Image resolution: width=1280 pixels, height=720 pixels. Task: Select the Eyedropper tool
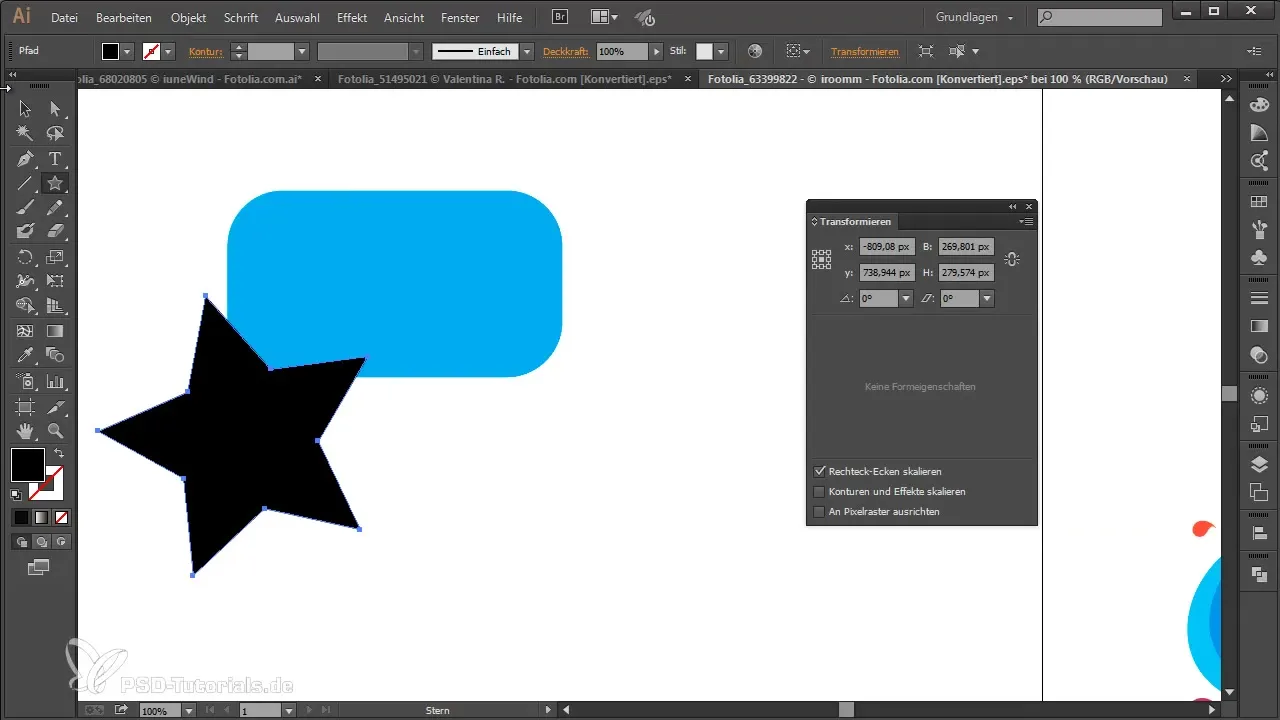tap(26, 355)
